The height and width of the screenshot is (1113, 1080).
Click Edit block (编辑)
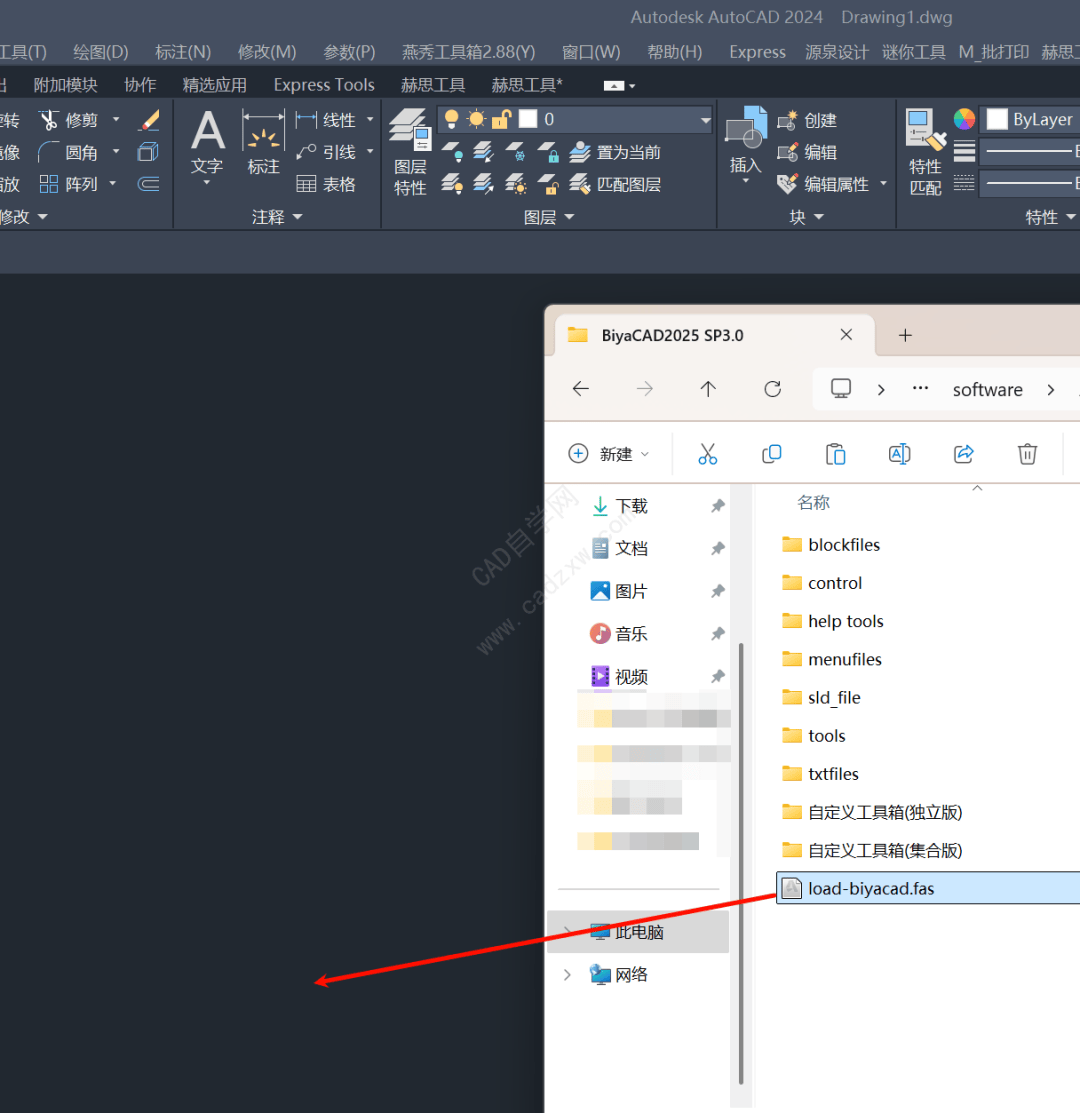pos(807,152)
